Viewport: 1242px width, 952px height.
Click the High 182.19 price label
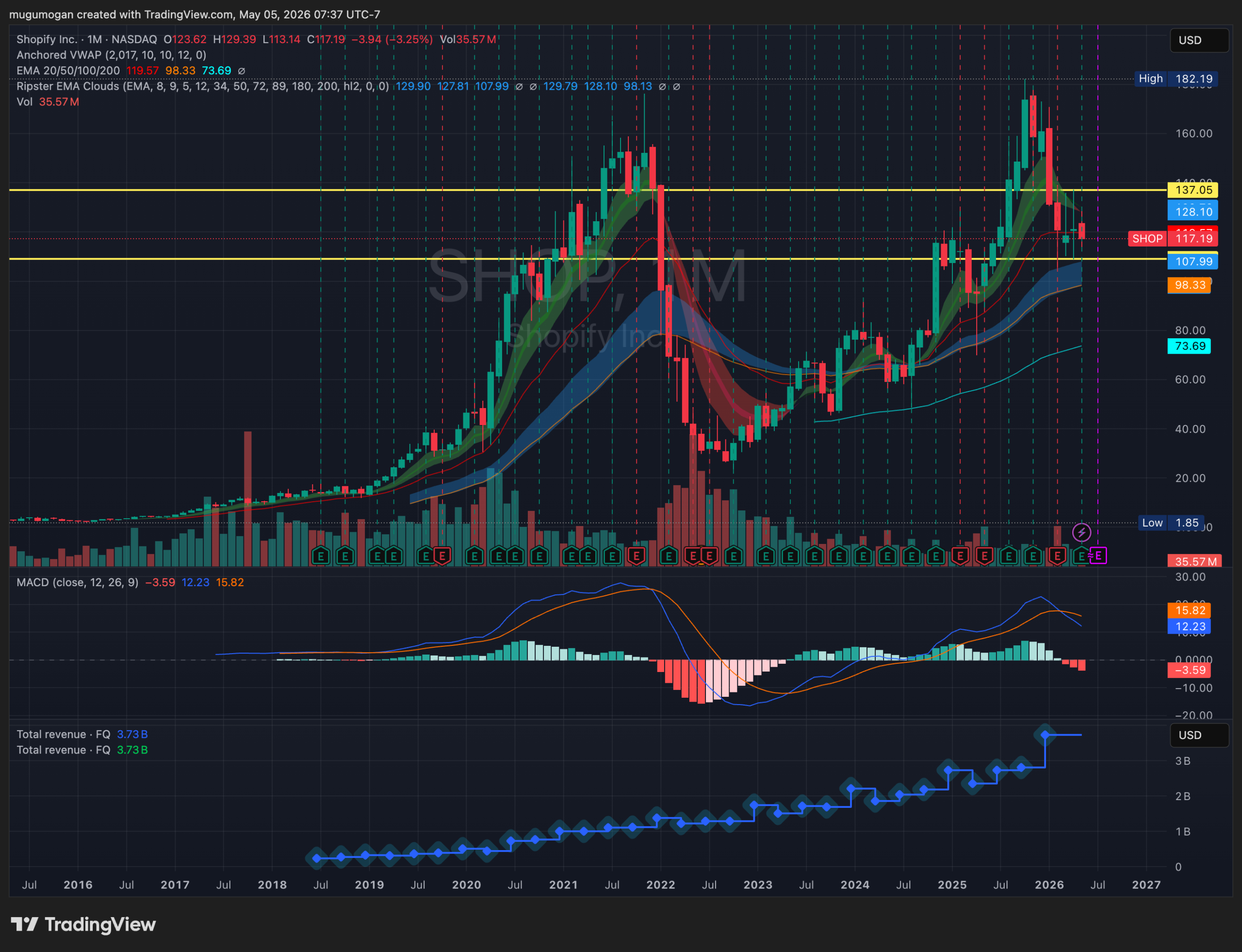click(x=1177, y=79)
